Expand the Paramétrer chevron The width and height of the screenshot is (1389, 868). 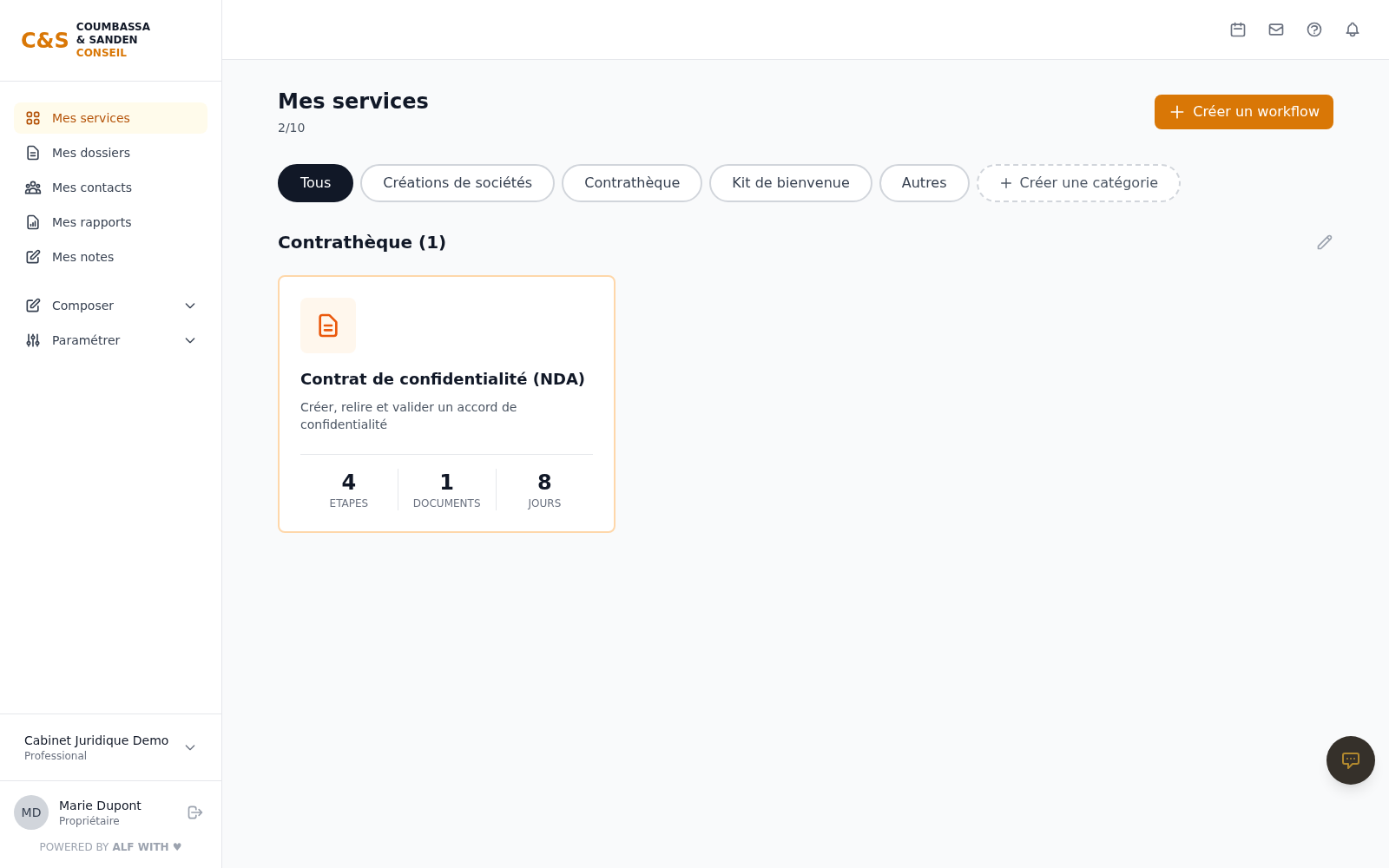pos(190,340)
